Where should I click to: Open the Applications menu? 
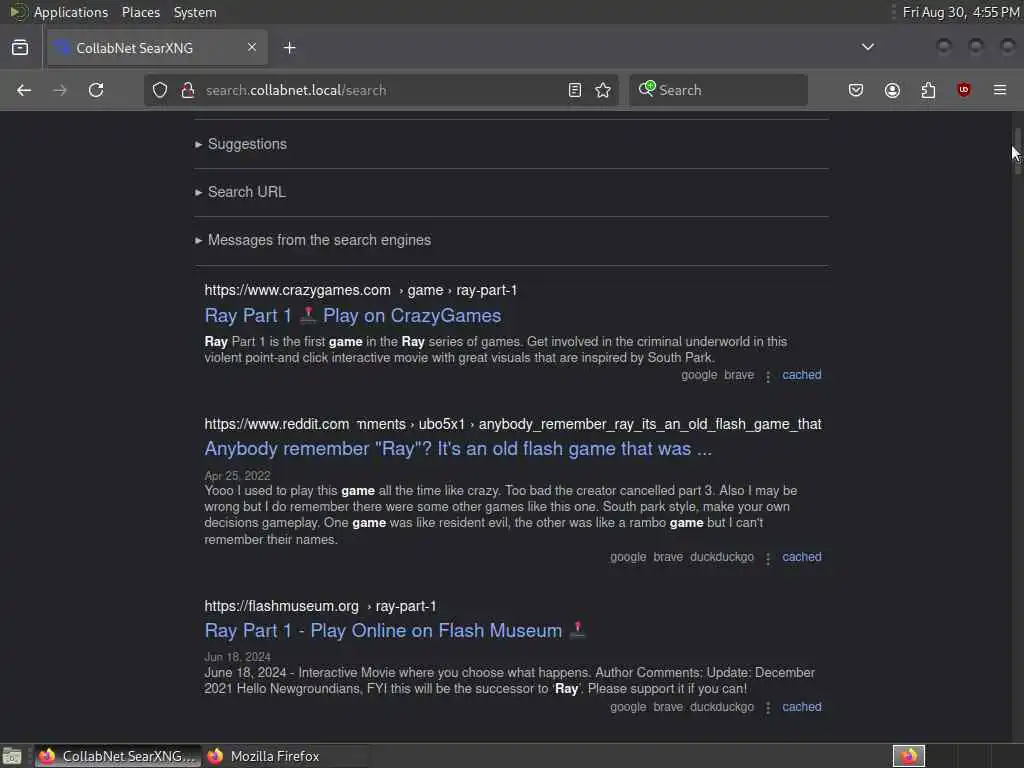[x=71, y=12]
